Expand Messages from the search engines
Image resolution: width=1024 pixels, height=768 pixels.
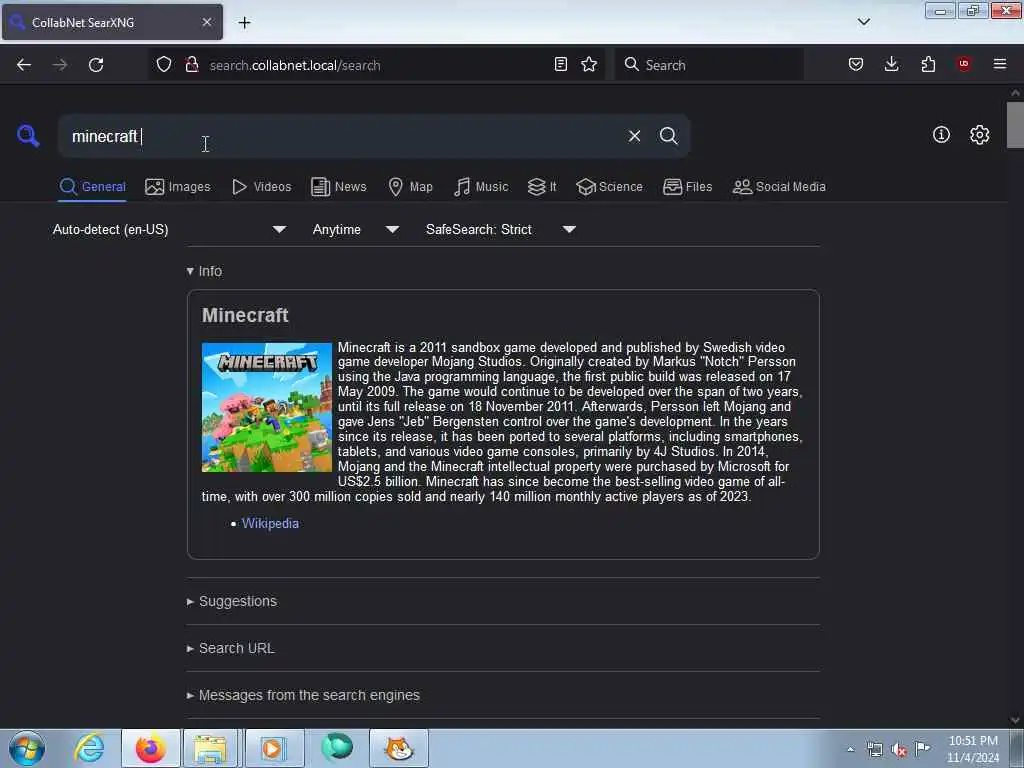point(303,696)
